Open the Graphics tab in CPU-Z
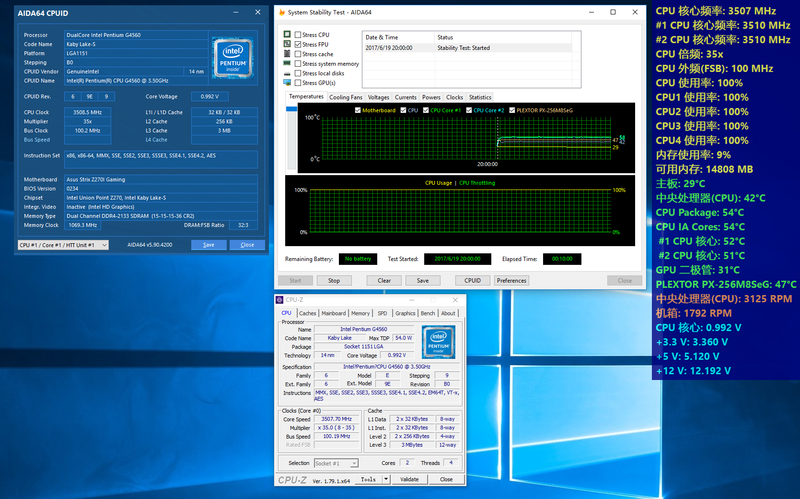 pyautogui.click(x=405, y=313)
